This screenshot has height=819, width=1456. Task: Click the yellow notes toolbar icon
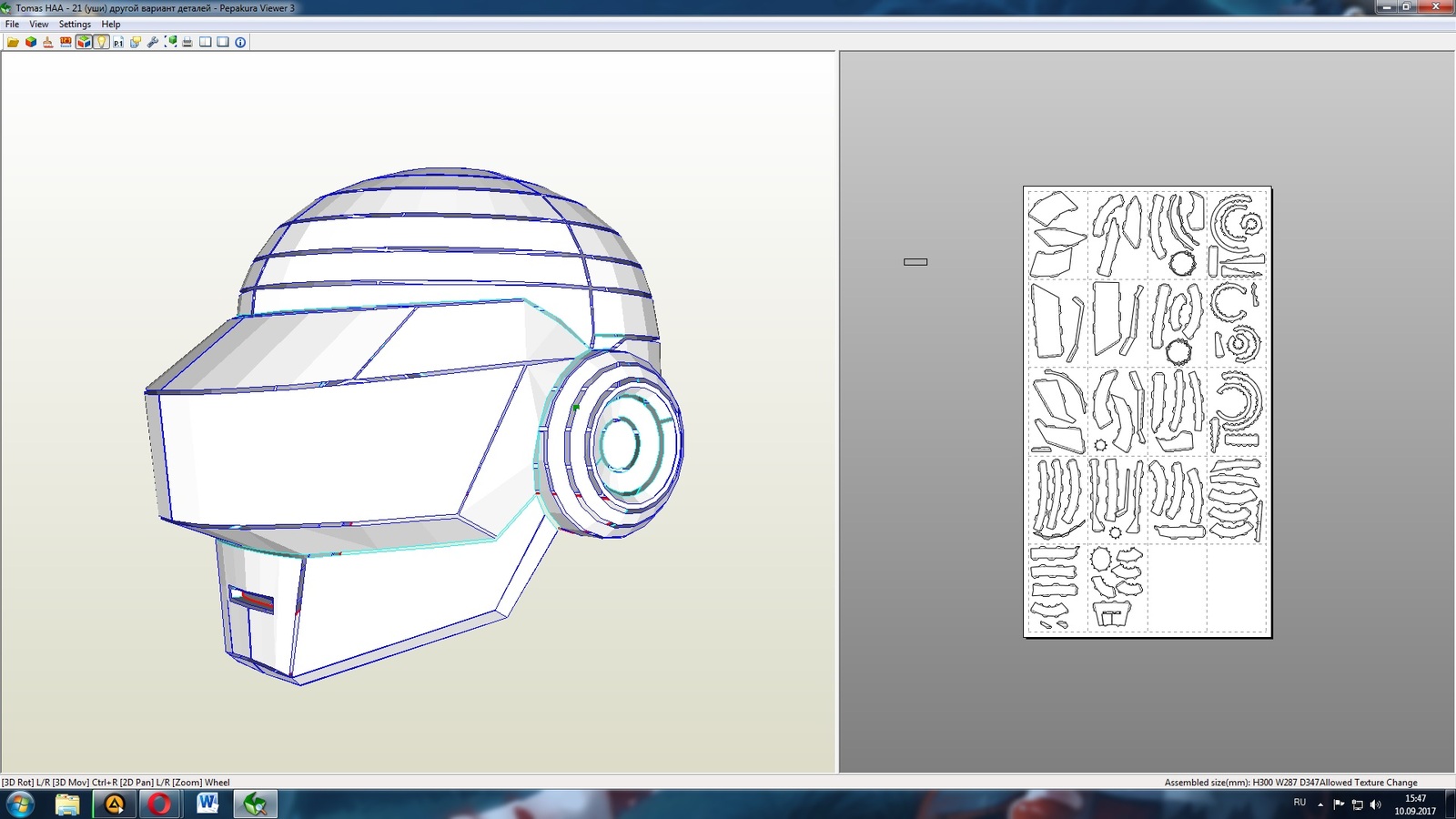pos(135,42)
